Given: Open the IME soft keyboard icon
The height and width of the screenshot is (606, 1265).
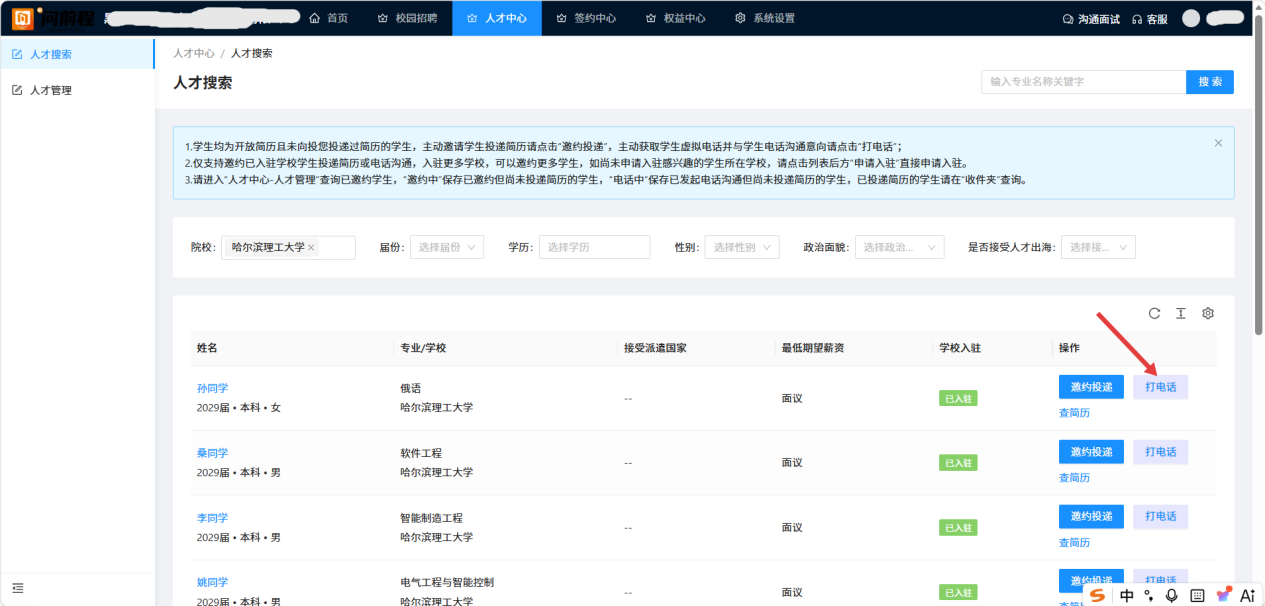Looking at the screenshot, I should click(x=1197, y=595).
